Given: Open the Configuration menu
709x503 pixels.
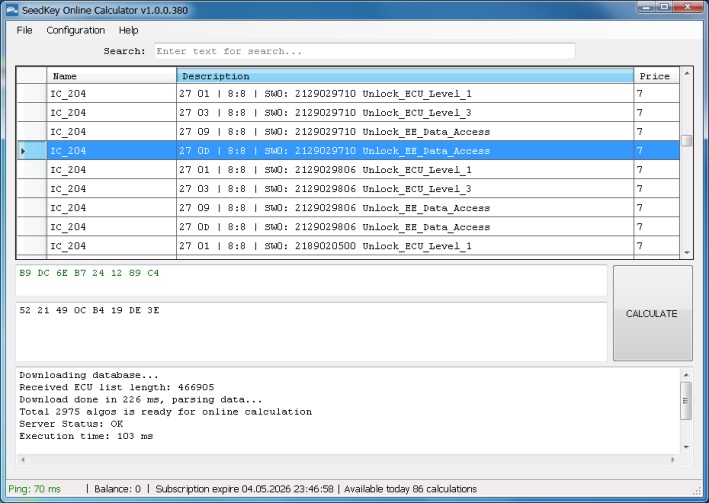Looking at the screenshot, I should (x=76, y=30).
